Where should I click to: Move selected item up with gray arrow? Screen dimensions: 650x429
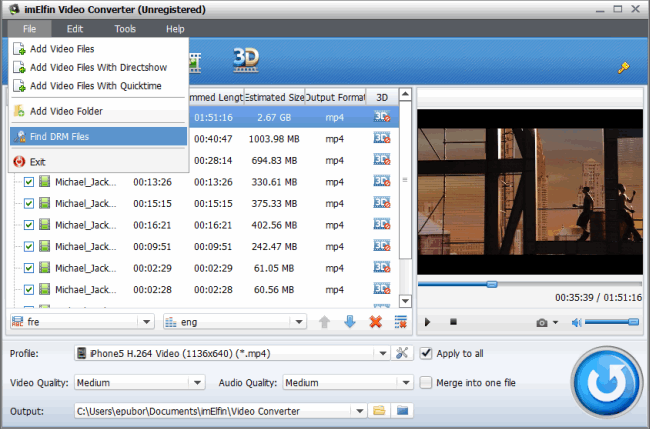tap(325, 322)
